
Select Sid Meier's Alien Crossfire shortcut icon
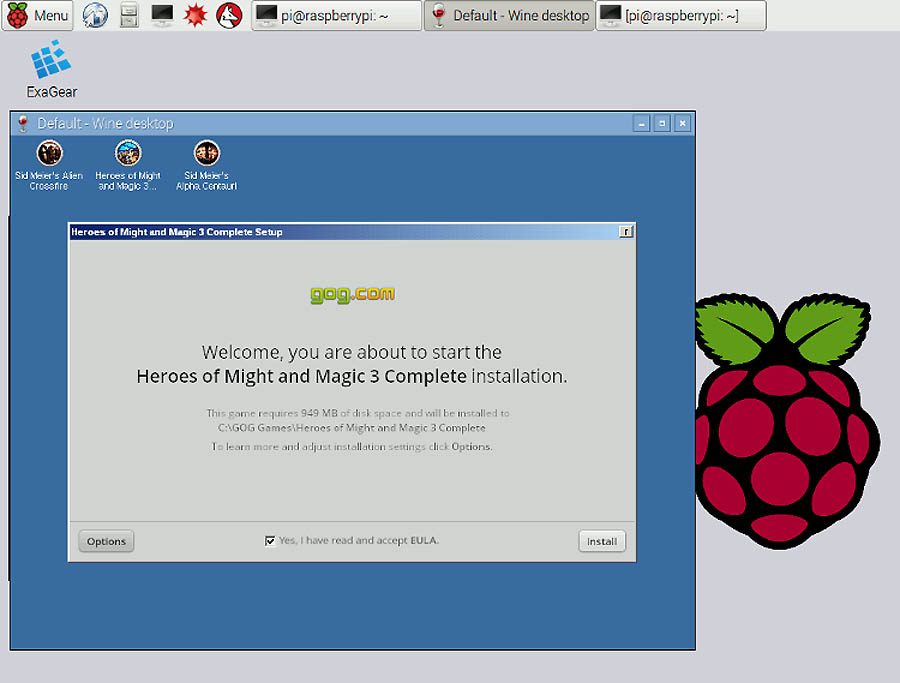click(x=49, y=165)
